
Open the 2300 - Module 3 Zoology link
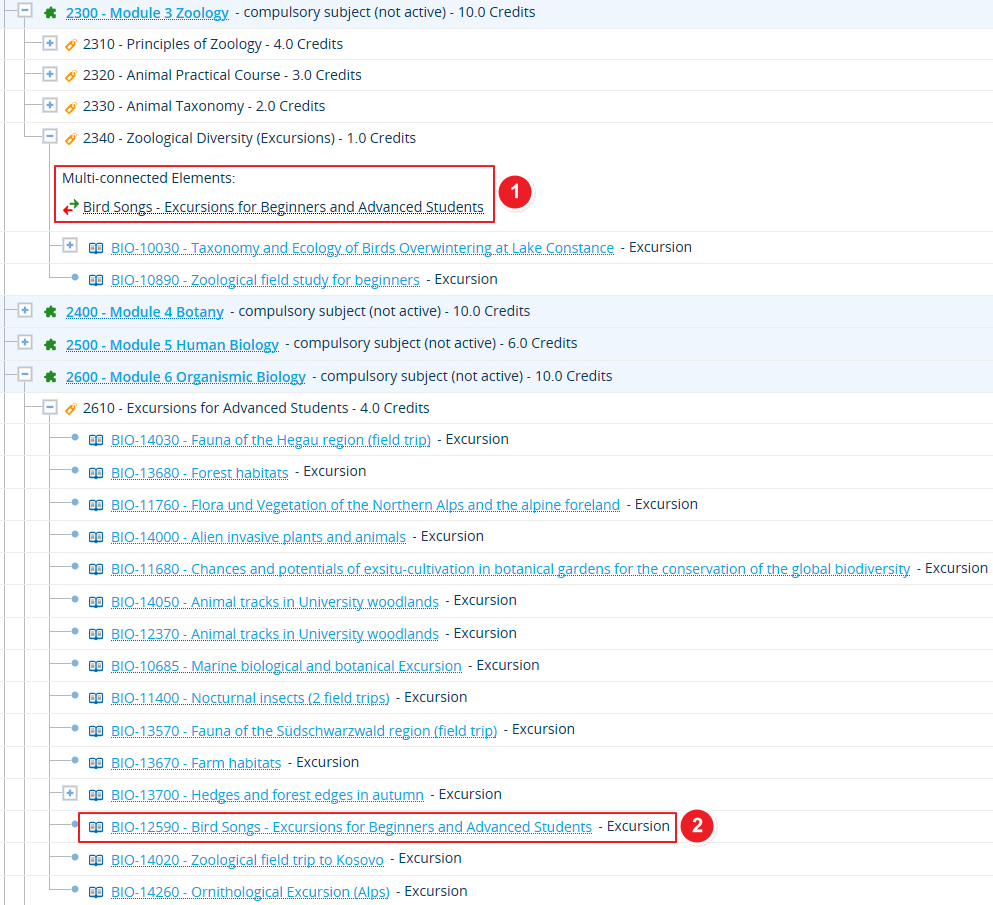(147, 13)
